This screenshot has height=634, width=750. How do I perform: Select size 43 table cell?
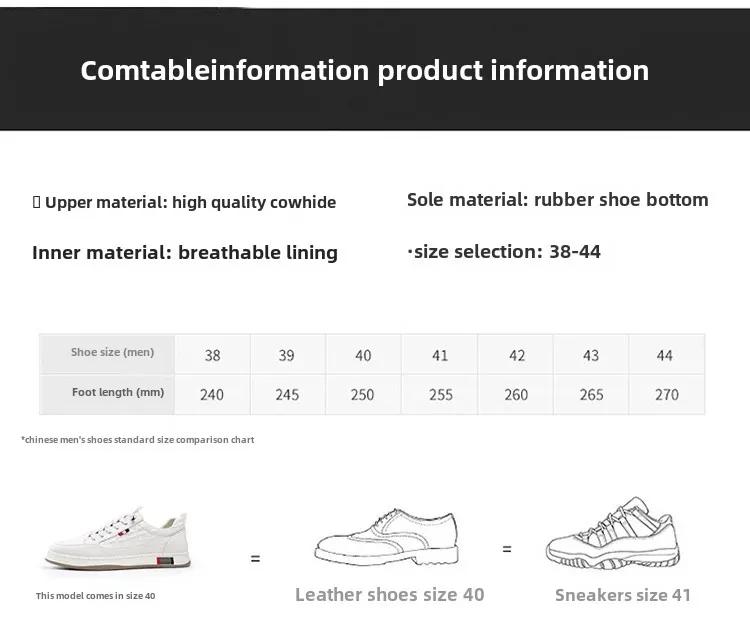click(591, 355)
